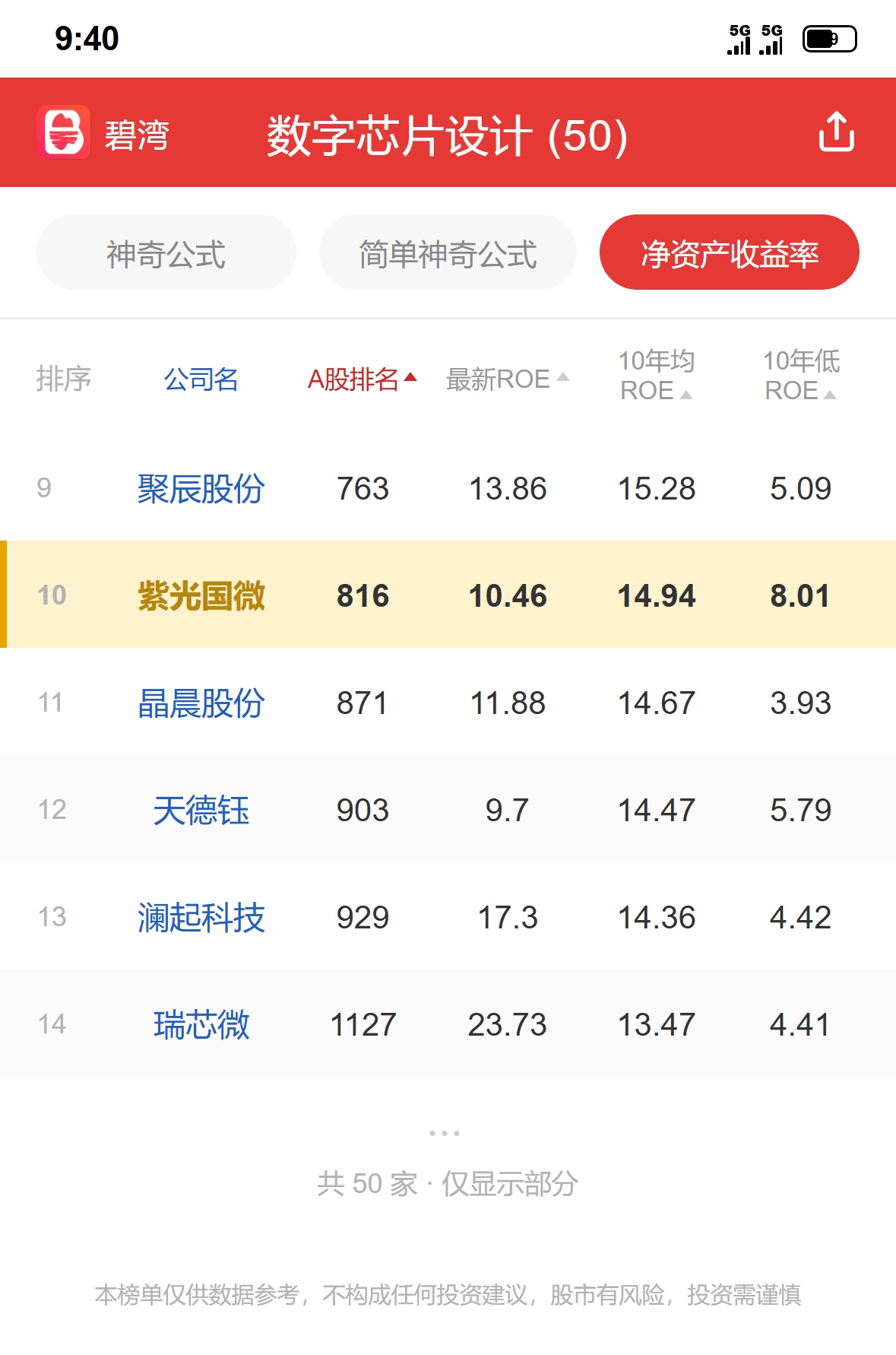
Task: Tap the share icon in header
Action: pos(836,132)
